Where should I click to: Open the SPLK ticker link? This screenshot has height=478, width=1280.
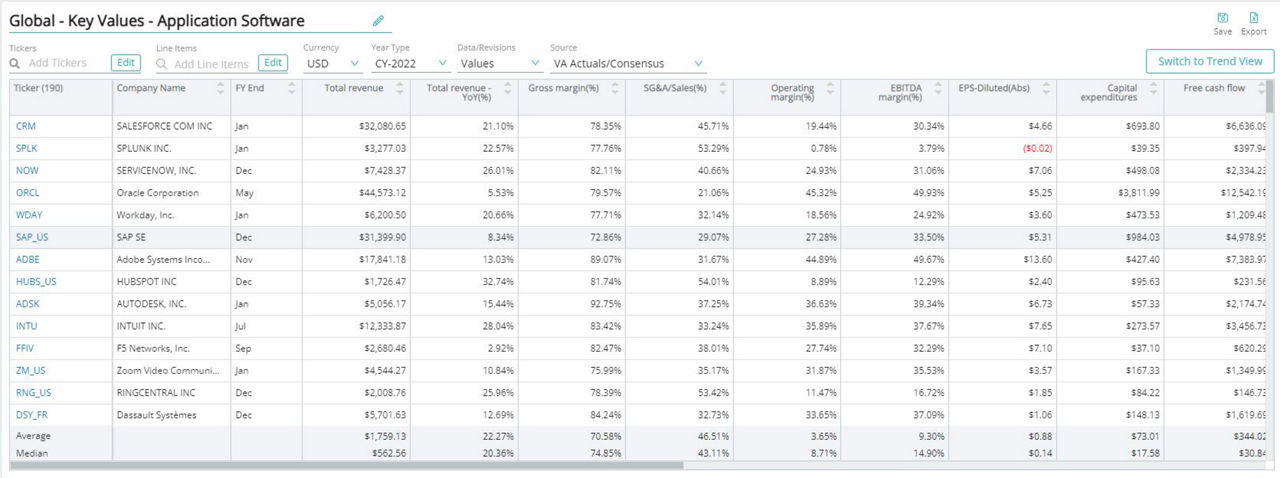[27, 148]
